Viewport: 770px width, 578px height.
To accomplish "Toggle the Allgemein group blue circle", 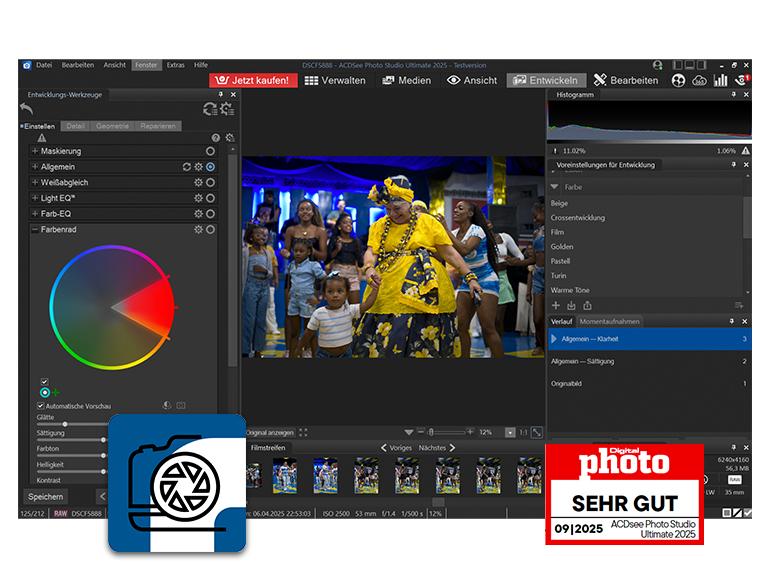I will pyautogui.click(x=210, y=167).
